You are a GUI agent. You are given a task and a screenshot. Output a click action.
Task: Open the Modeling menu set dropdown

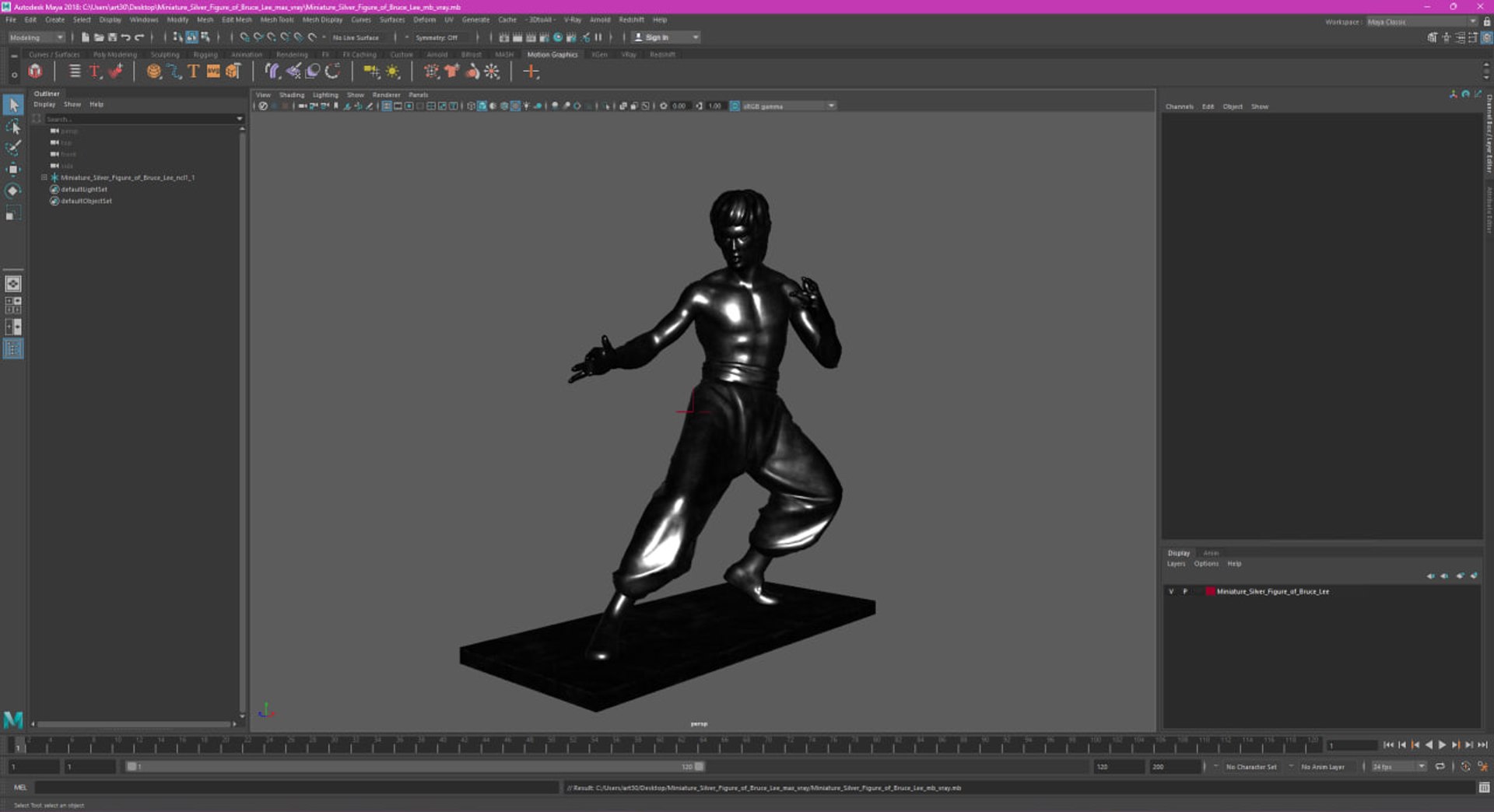pyautogui.click(x=37, y=37)
